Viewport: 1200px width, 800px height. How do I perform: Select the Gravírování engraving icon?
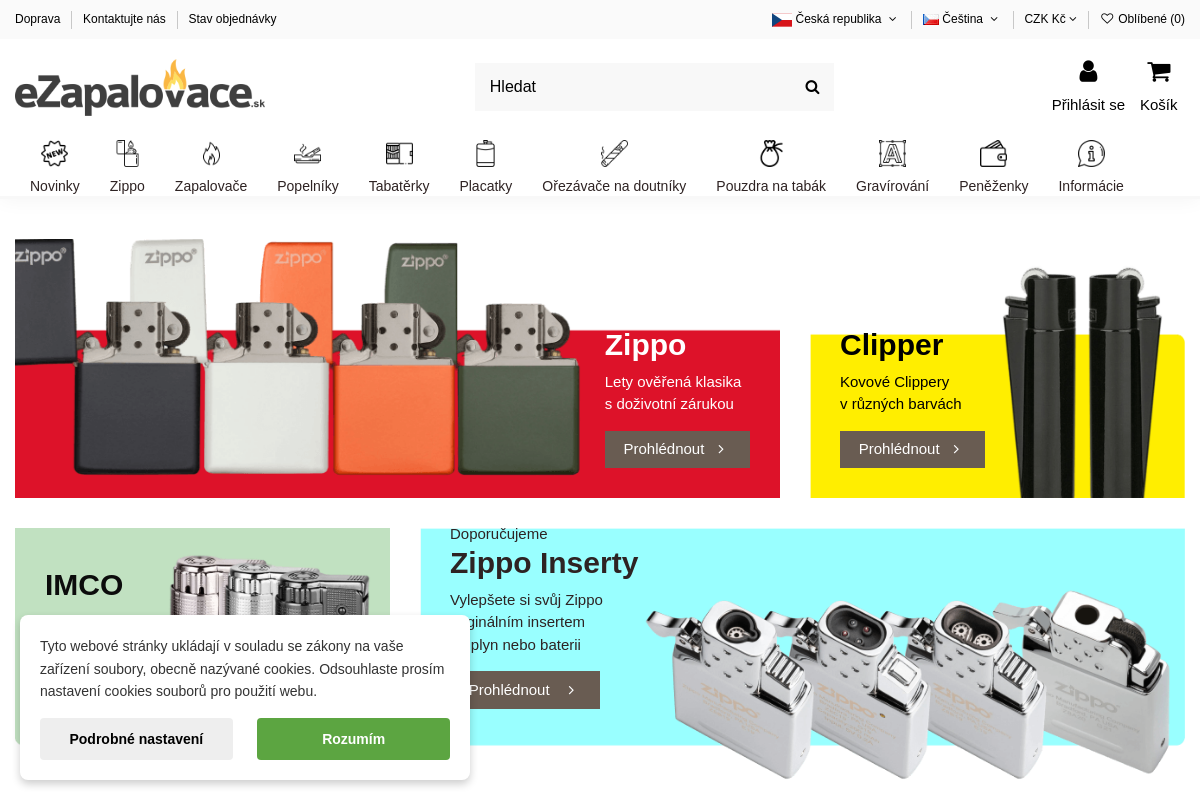pos(892,154)
